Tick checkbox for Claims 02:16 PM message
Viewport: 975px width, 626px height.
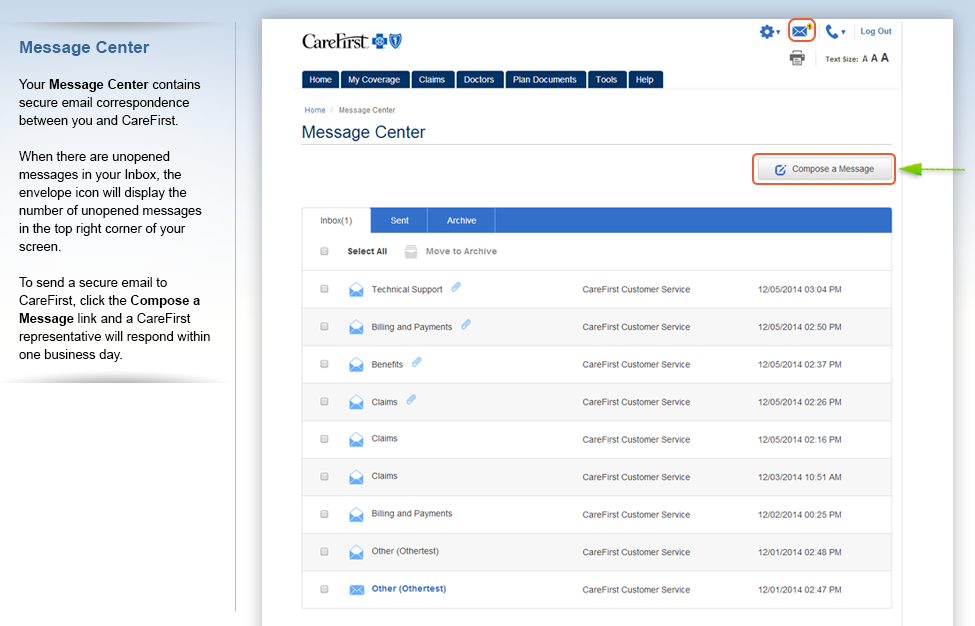[324, 439]
